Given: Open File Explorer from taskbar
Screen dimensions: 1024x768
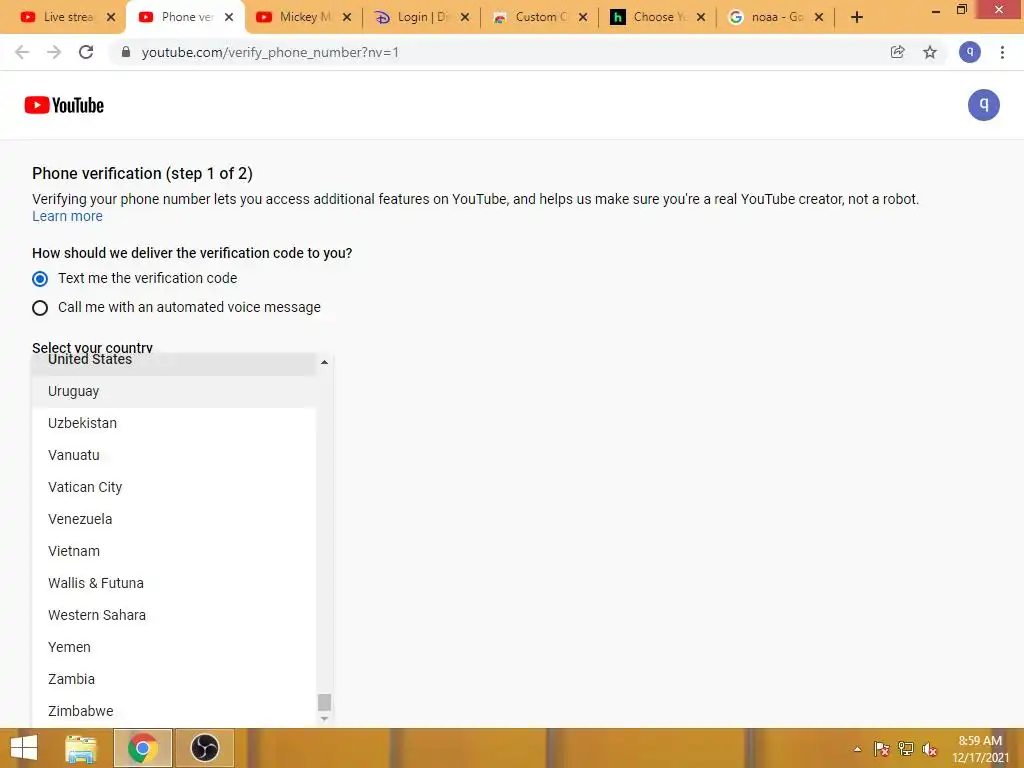Looking at the screenshot, I should 81,748.
